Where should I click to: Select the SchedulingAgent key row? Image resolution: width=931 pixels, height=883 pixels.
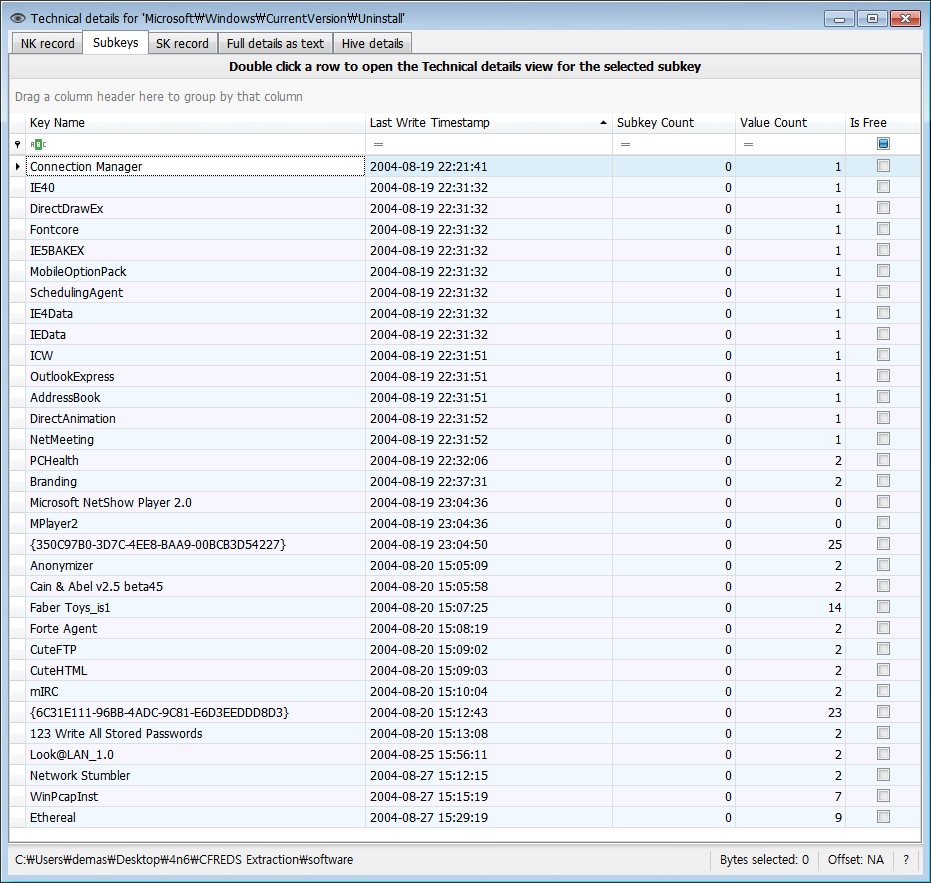tap(465, 293)
